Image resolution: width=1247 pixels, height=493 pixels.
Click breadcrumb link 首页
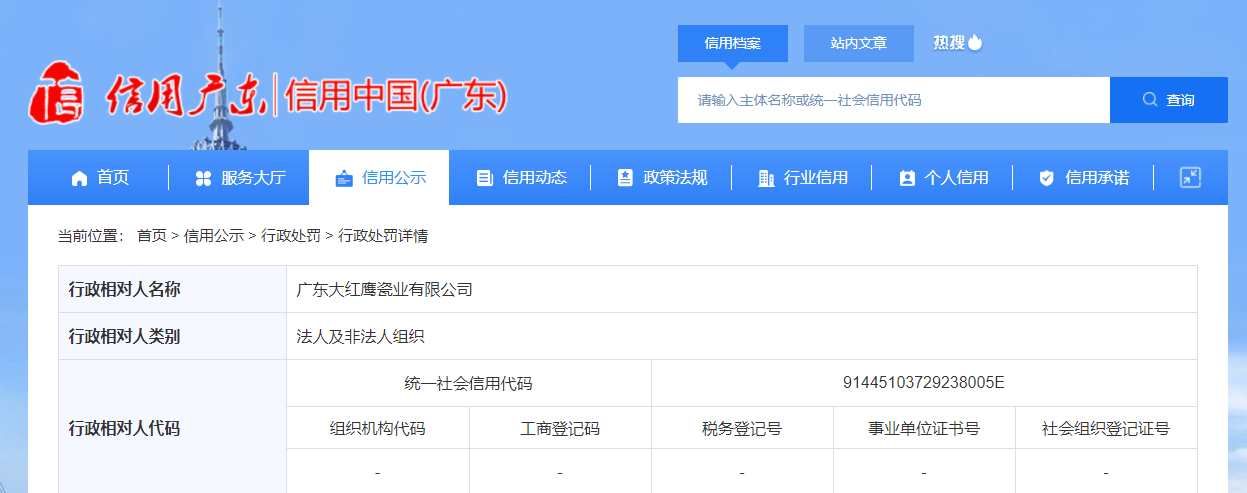pyautogui.click(x=152, y=236)
